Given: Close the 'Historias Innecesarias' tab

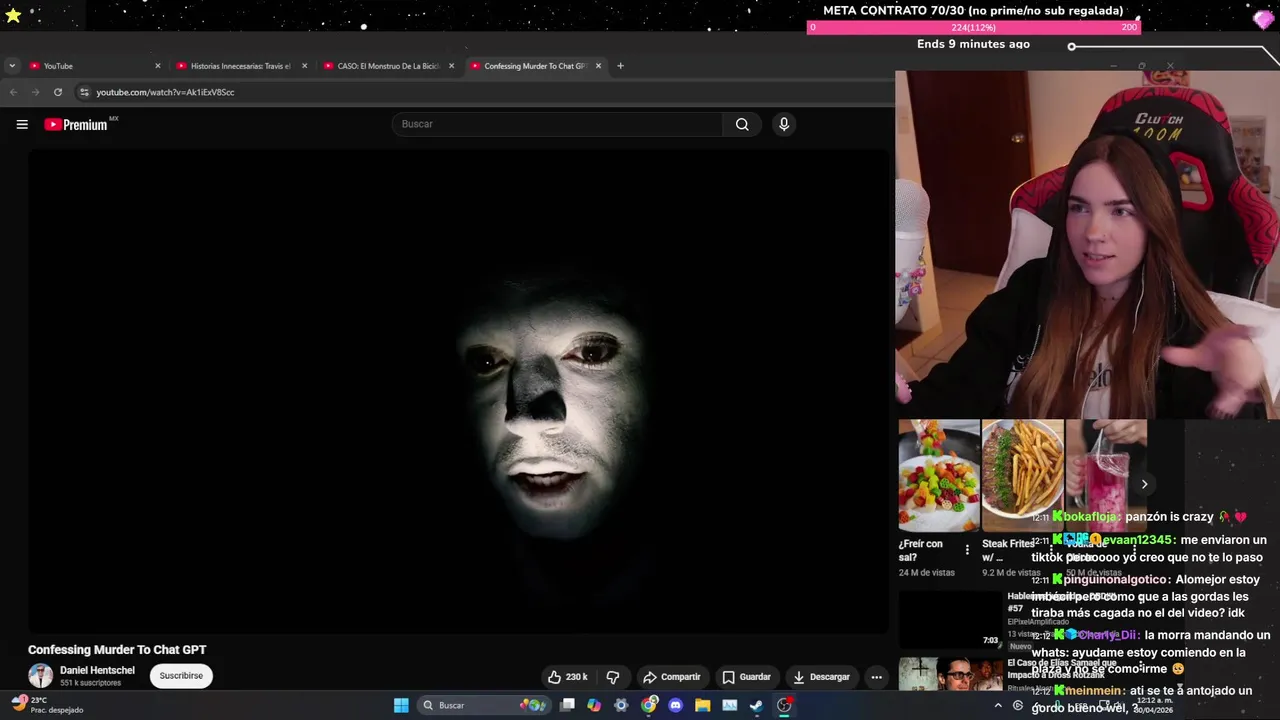Looking at the screenshot, I should pos(304,66).
